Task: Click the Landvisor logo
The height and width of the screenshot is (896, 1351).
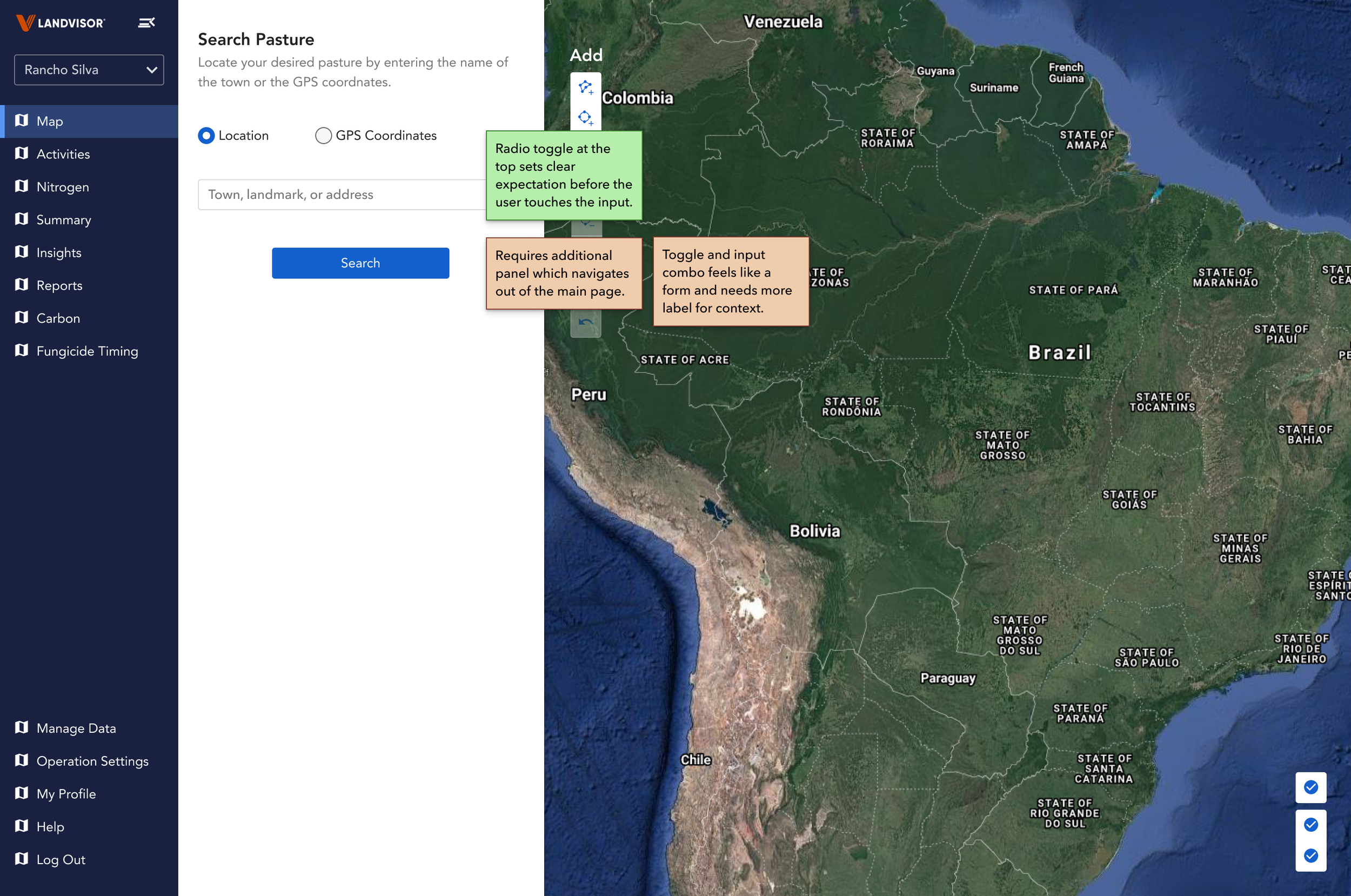Action: [61, 23]
